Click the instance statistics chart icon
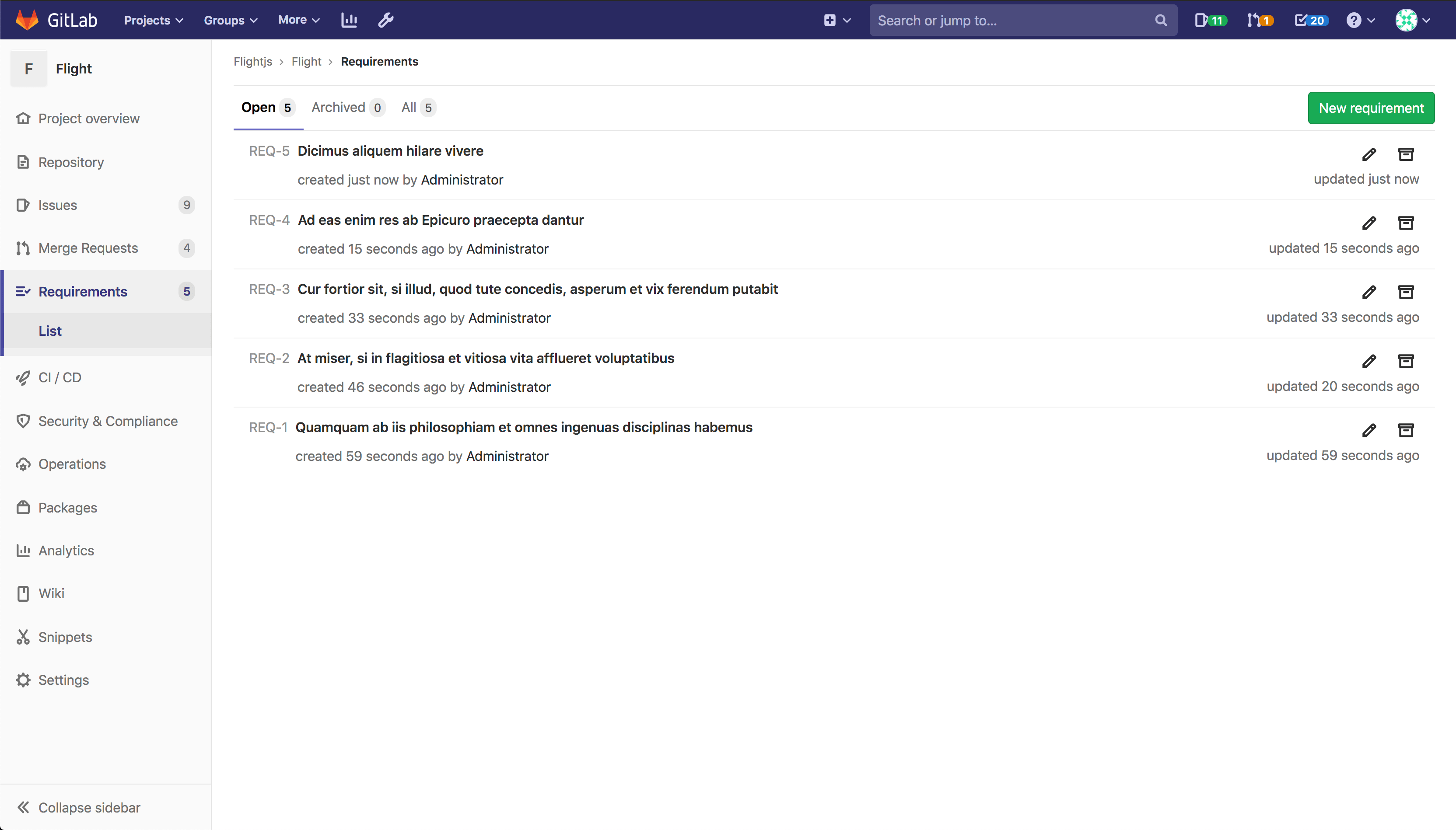Image resolution: width=1456 pixels, height=830 pixels. click(x=348, y=20)
